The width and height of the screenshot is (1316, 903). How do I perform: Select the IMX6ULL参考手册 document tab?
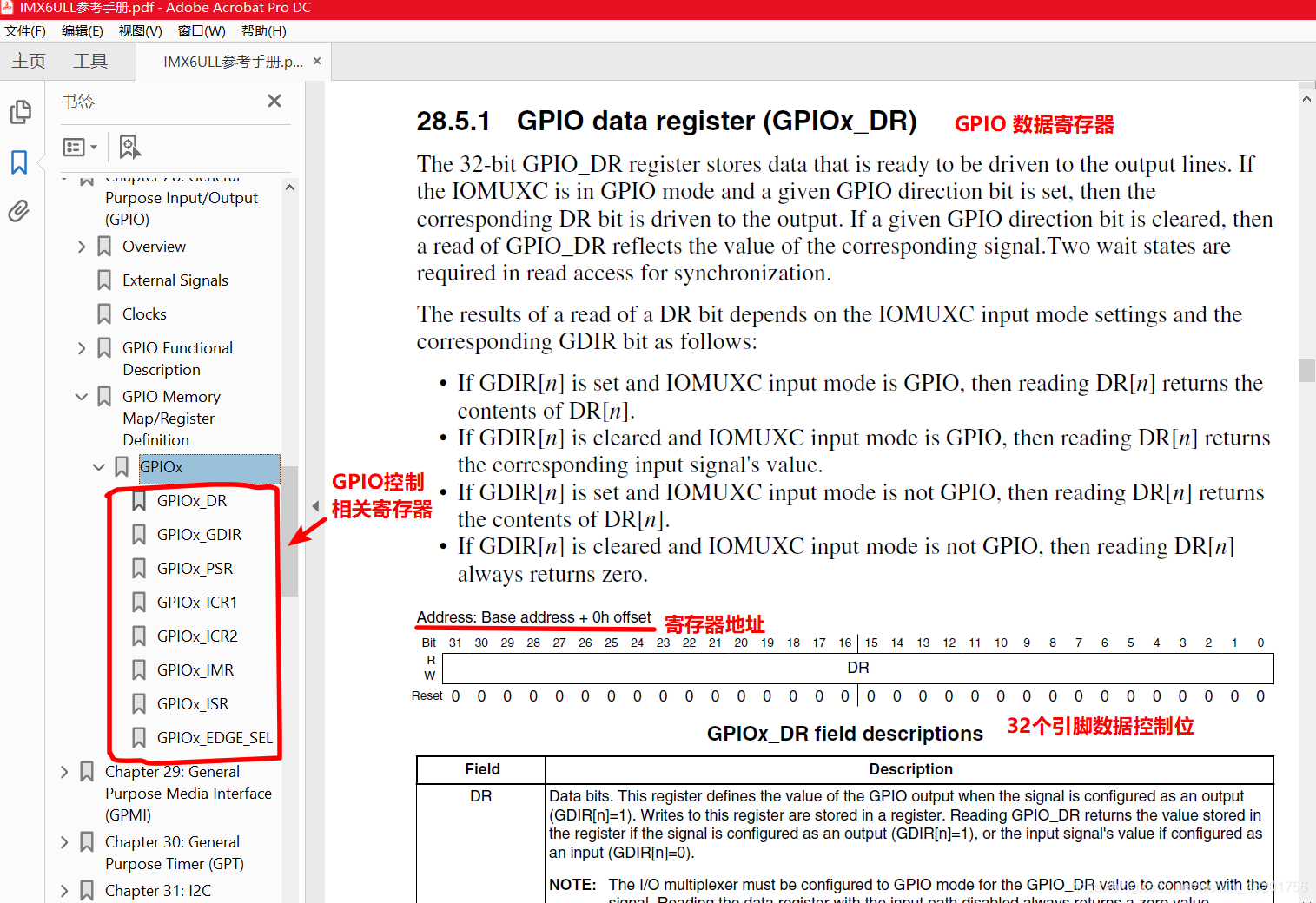tap(233, 62)
